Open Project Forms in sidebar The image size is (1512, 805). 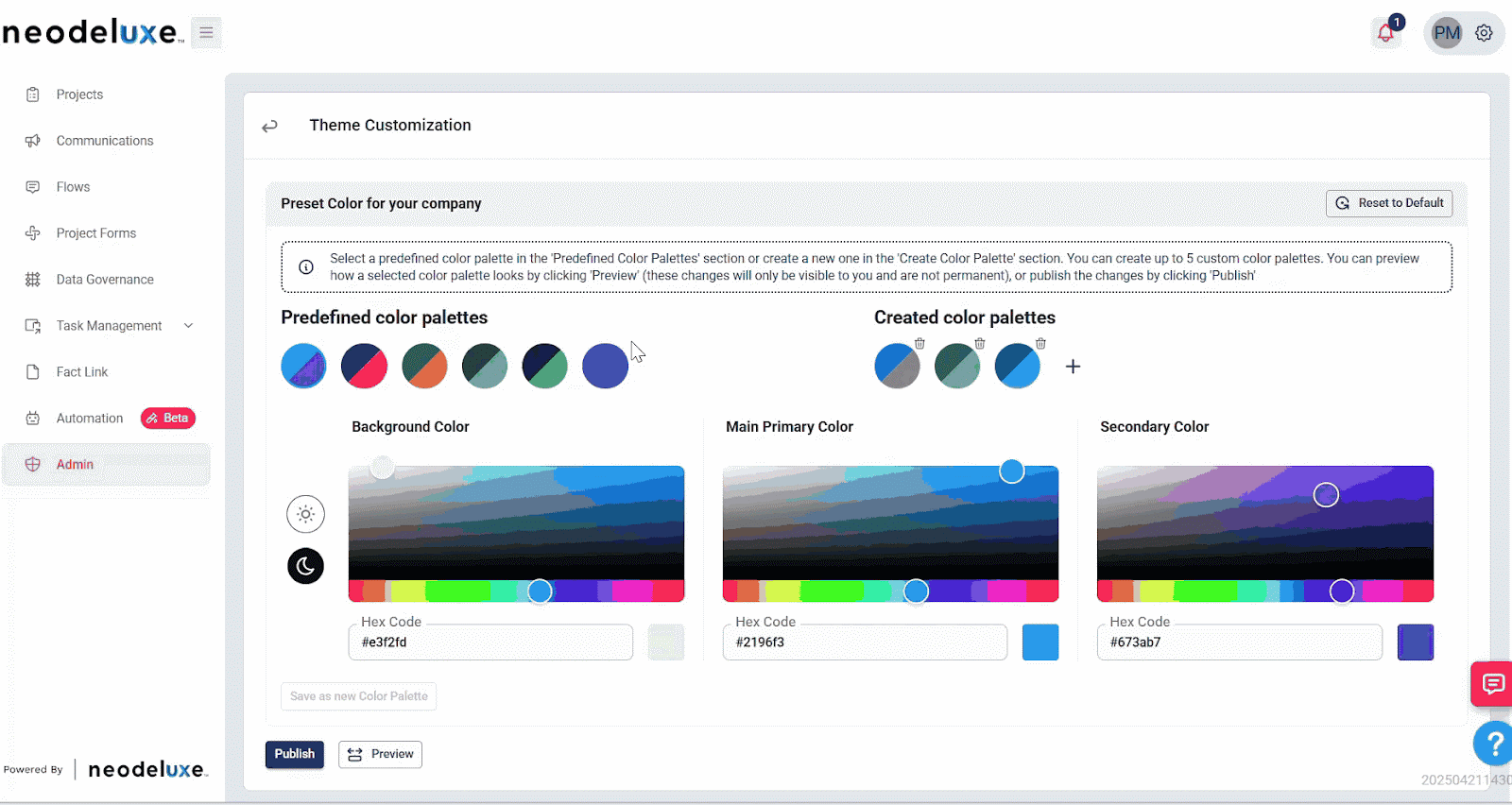96,233
